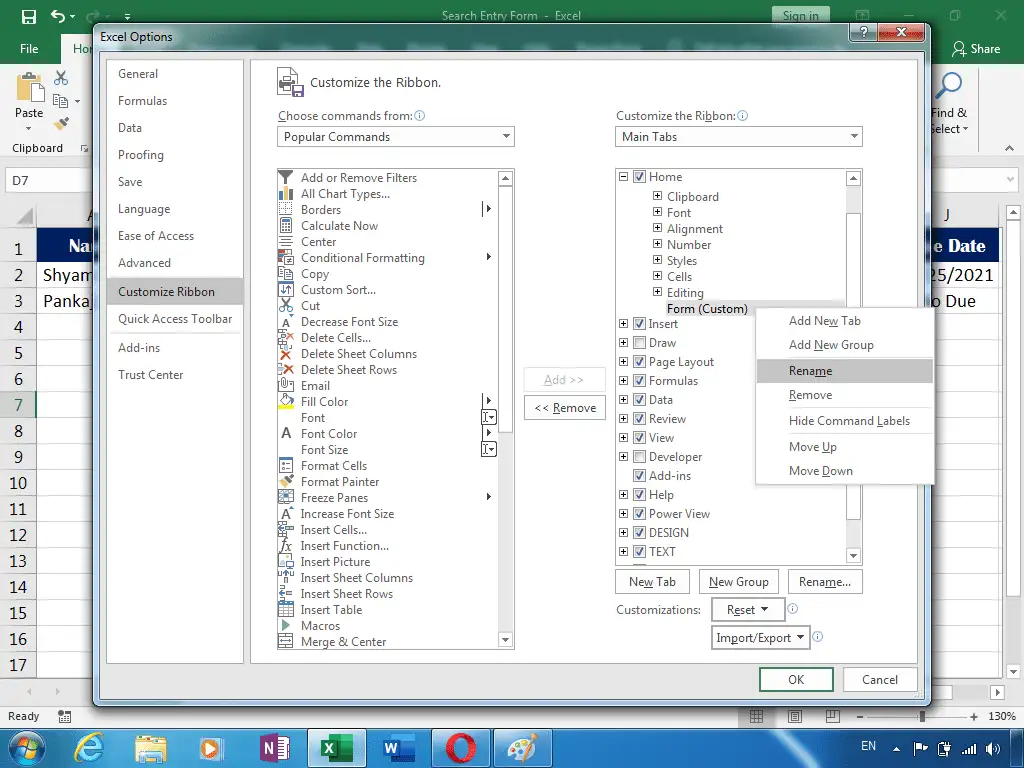Choose Add New Group in context menu
The image size is (1024, 768).
pyautogui.click(x=844, y=345)
